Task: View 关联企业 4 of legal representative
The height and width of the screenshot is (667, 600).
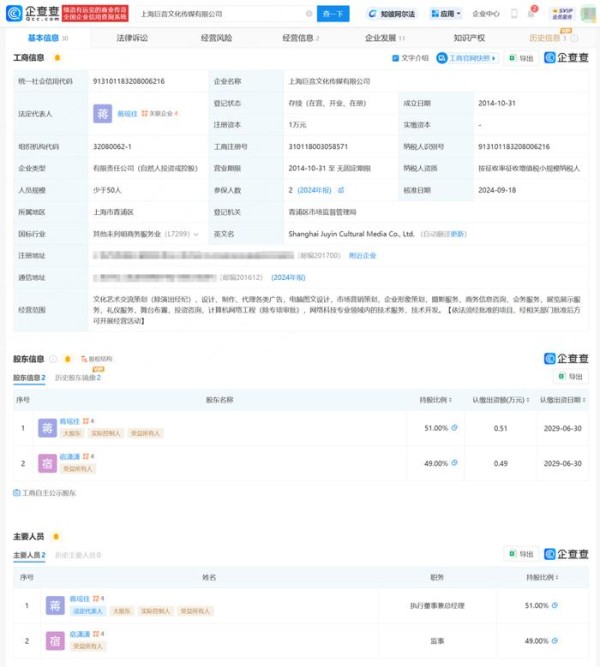Action: 160,114
